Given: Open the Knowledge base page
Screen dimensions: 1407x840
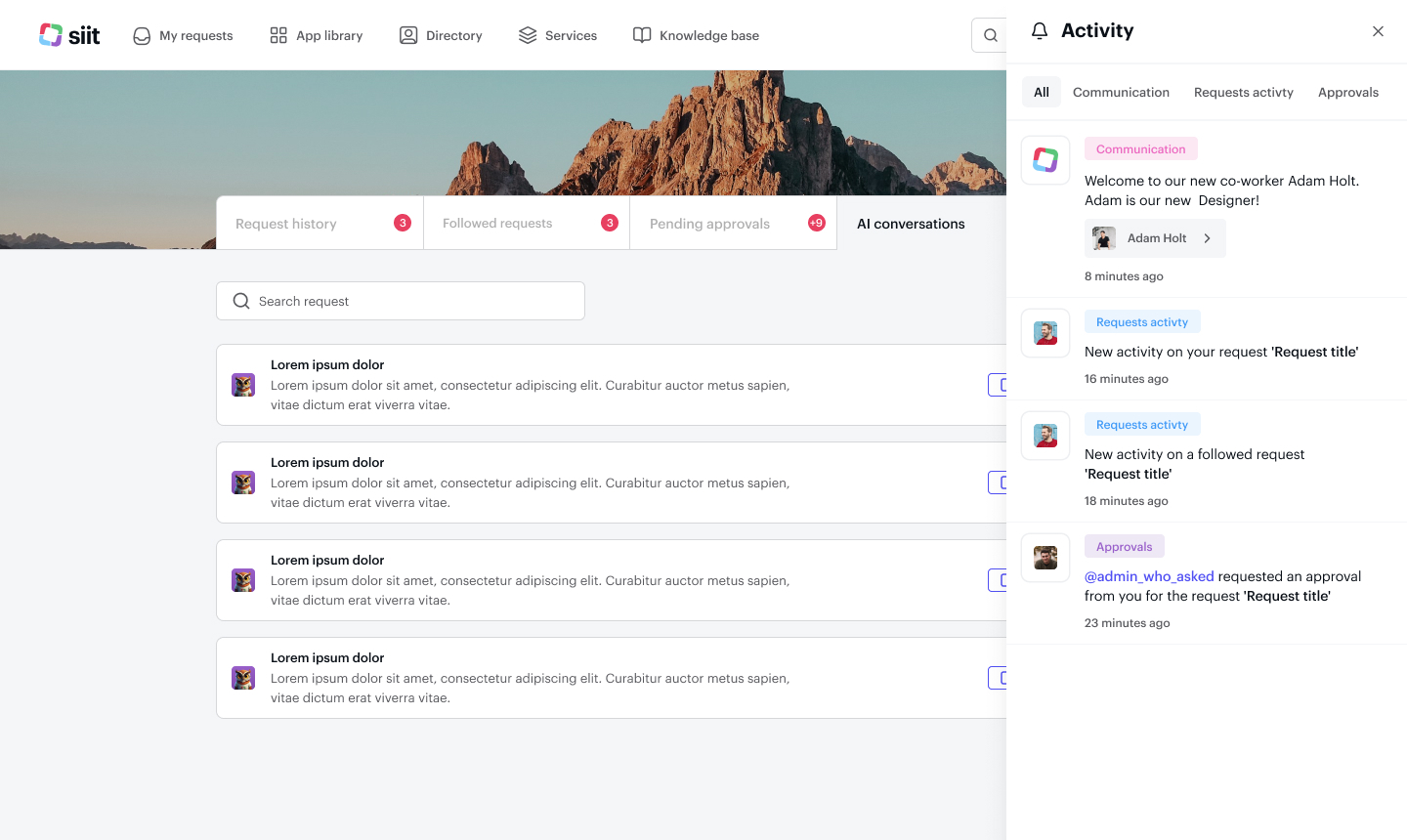Looking at the screenshot, I should coord(696,35).
